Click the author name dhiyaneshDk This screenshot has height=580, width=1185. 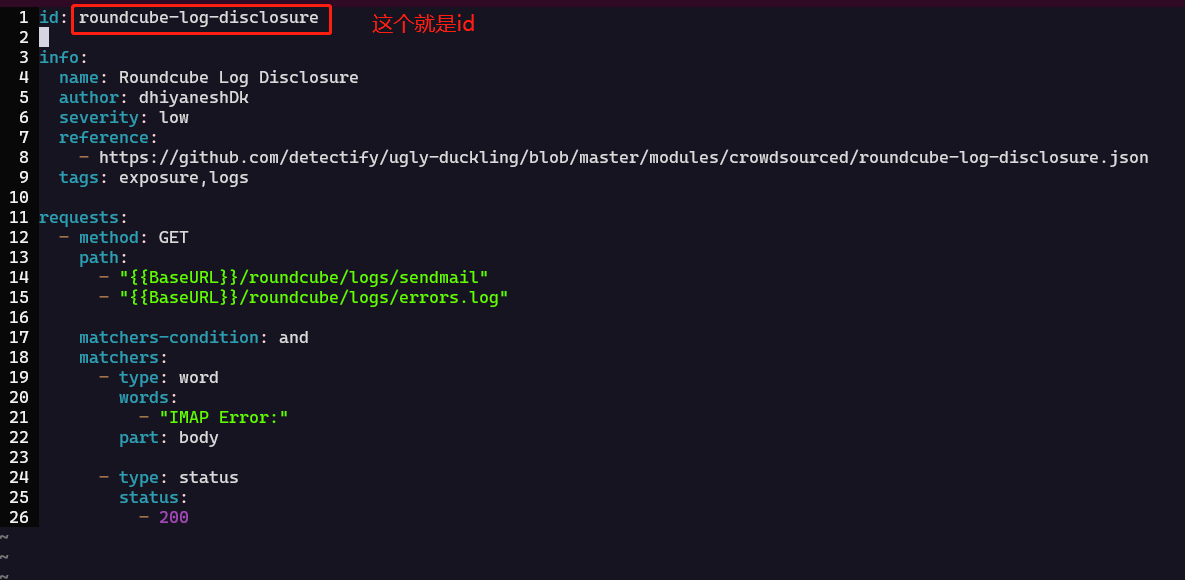pyautogui.click(x=194, y=97)
